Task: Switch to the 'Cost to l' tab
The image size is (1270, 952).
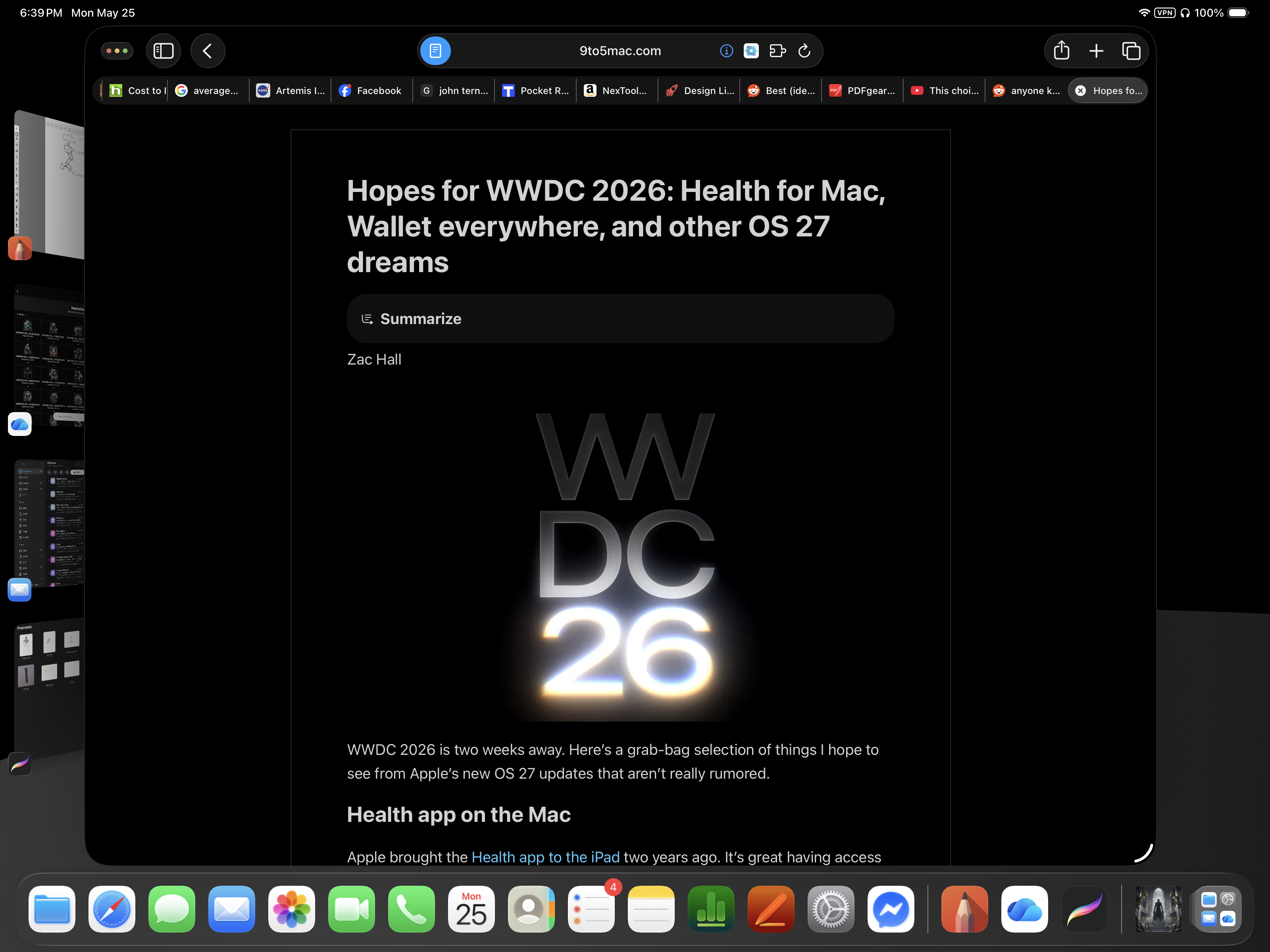Action: pyautogui.click(x=135, y=91)
